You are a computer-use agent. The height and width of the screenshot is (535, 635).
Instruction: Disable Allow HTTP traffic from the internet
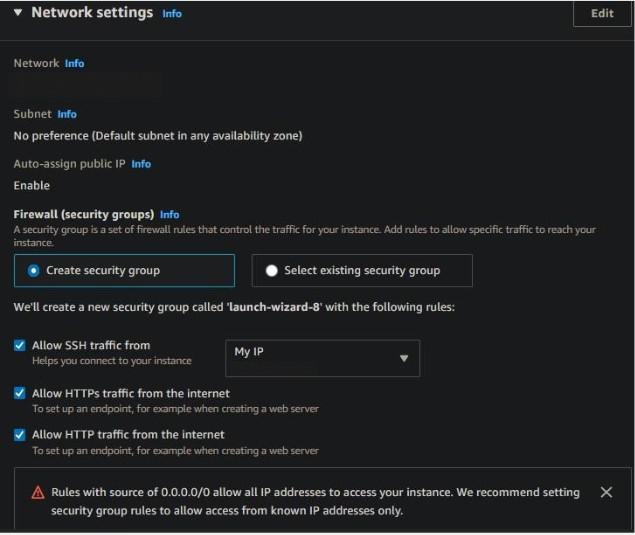tap(20, 434)
